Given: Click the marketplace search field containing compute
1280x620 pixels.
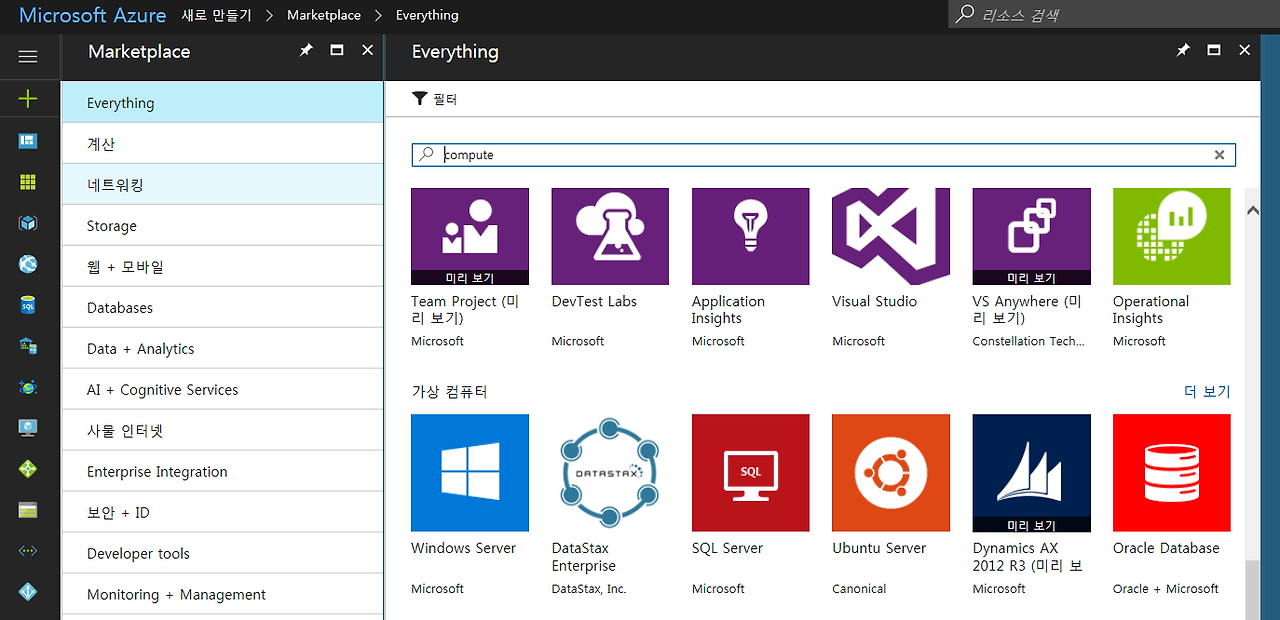Looking at the screenshot, I should (x=823, y=155).
